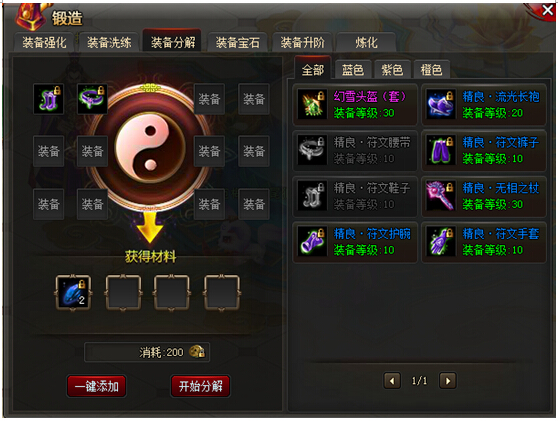Show only 橙色 quality equipment
Image resolution: width=558 pixels, height=421 pixels.
coord(431,70)
